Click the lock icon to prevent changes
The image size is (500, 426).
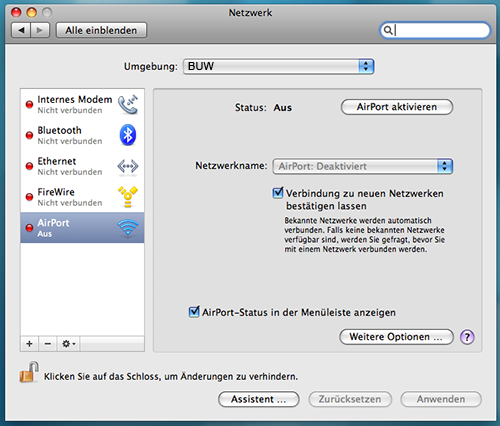point(29,372)
